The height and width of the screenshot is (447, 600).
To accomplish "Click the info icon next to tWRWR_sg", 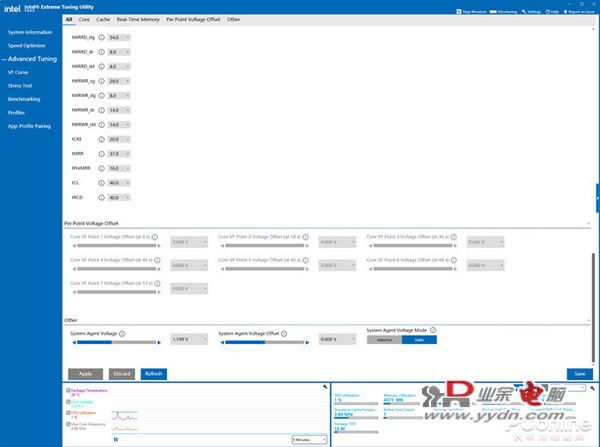I will (101, 81).
